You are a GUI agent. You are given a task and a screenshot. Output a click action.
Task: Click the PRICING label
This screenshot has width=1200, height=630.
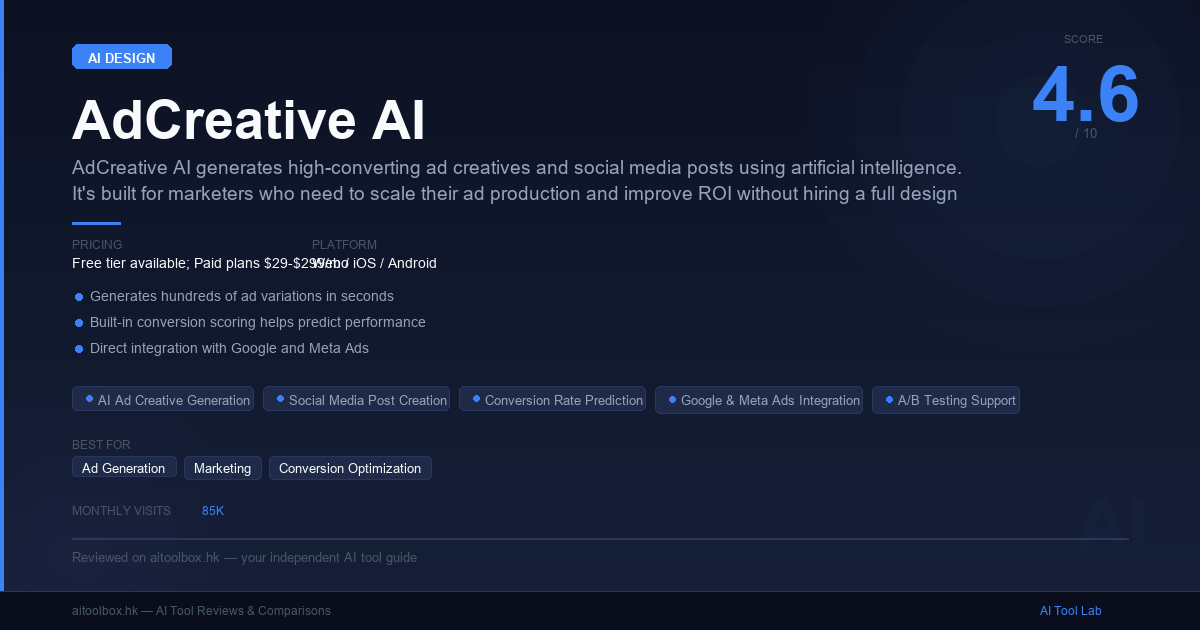[x=97, y=245]
